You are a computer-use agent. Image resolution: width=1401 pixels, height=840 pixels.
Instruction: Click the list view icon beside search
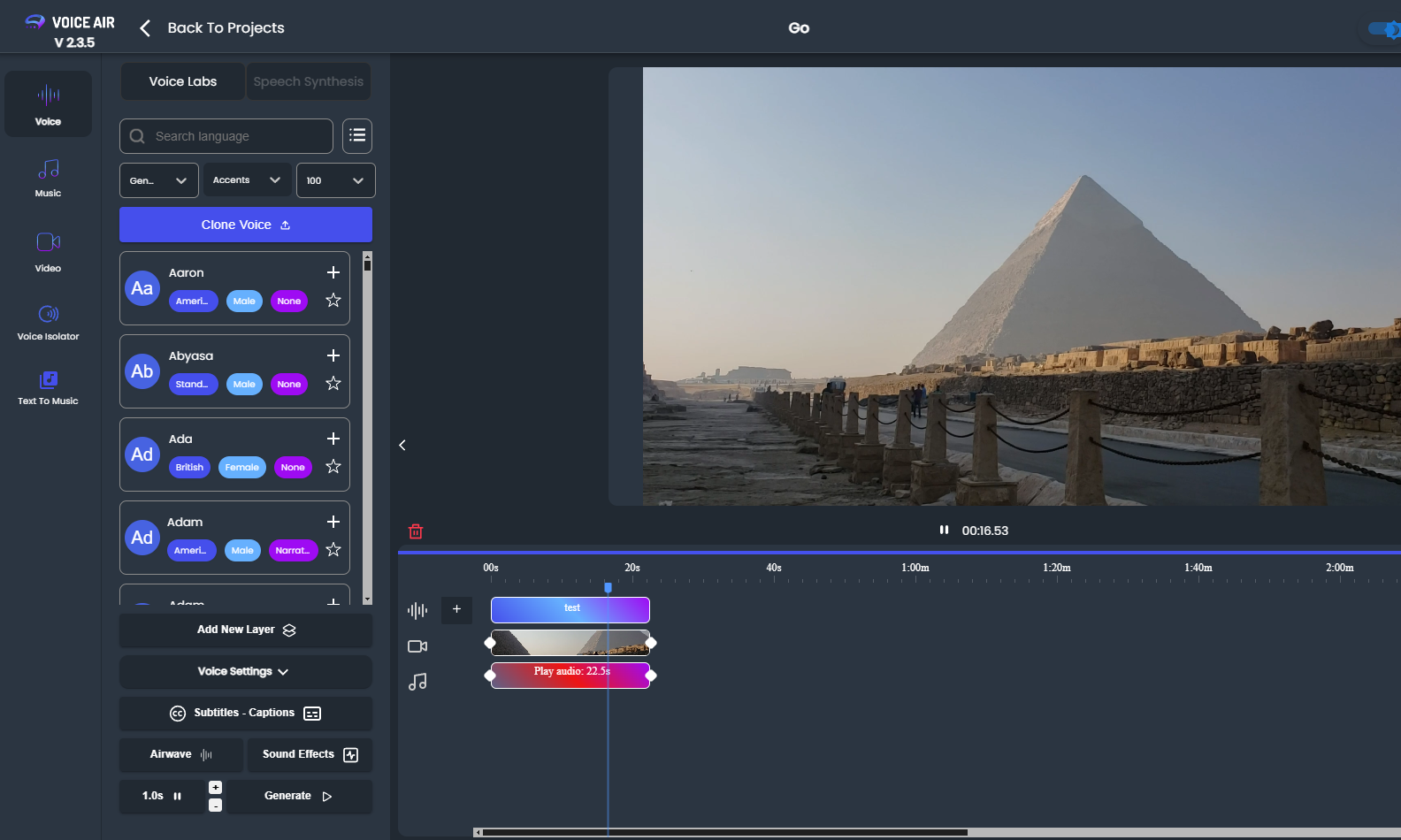pos(357,135)
